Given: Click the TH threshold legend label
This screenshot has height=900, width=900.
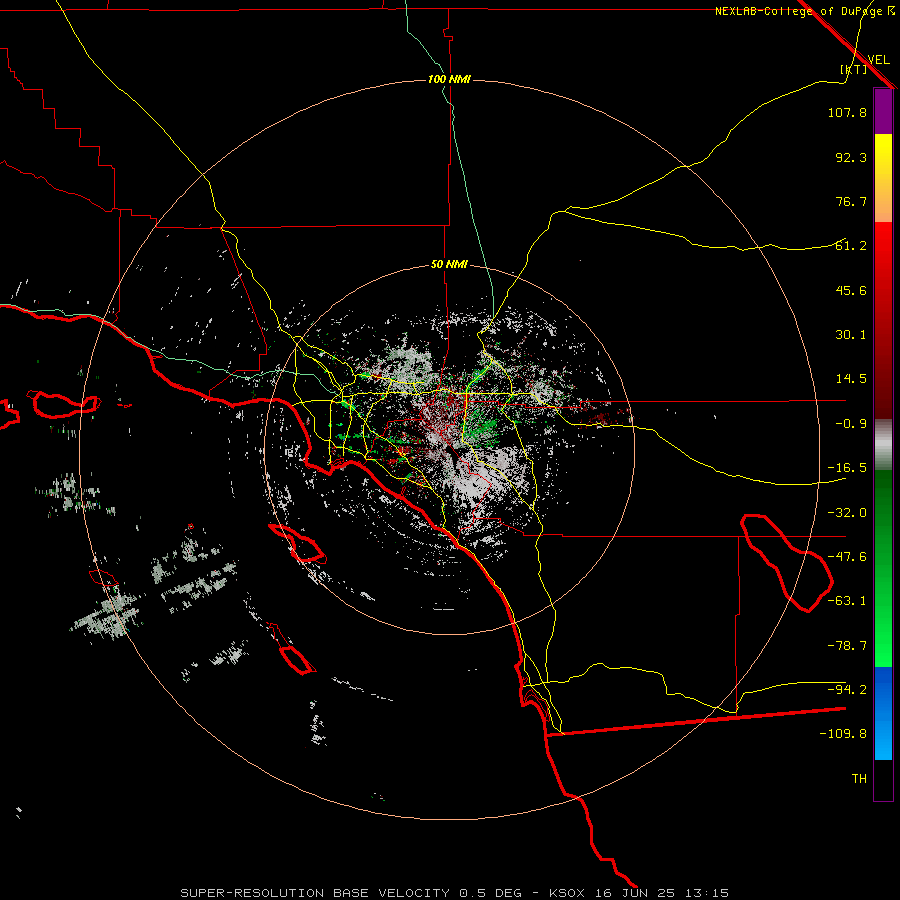Looking at the screenshot, I should point(859,779).
